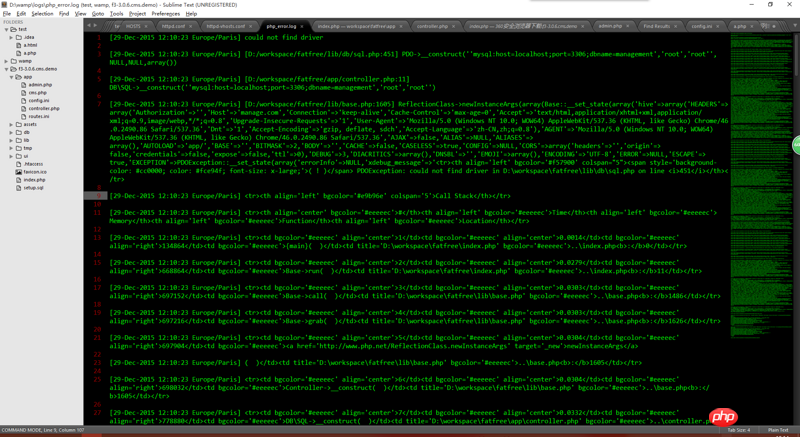Click Plain Text syntax selector in status bar
Screen dimensions: 800x437
tap(778, 430)
